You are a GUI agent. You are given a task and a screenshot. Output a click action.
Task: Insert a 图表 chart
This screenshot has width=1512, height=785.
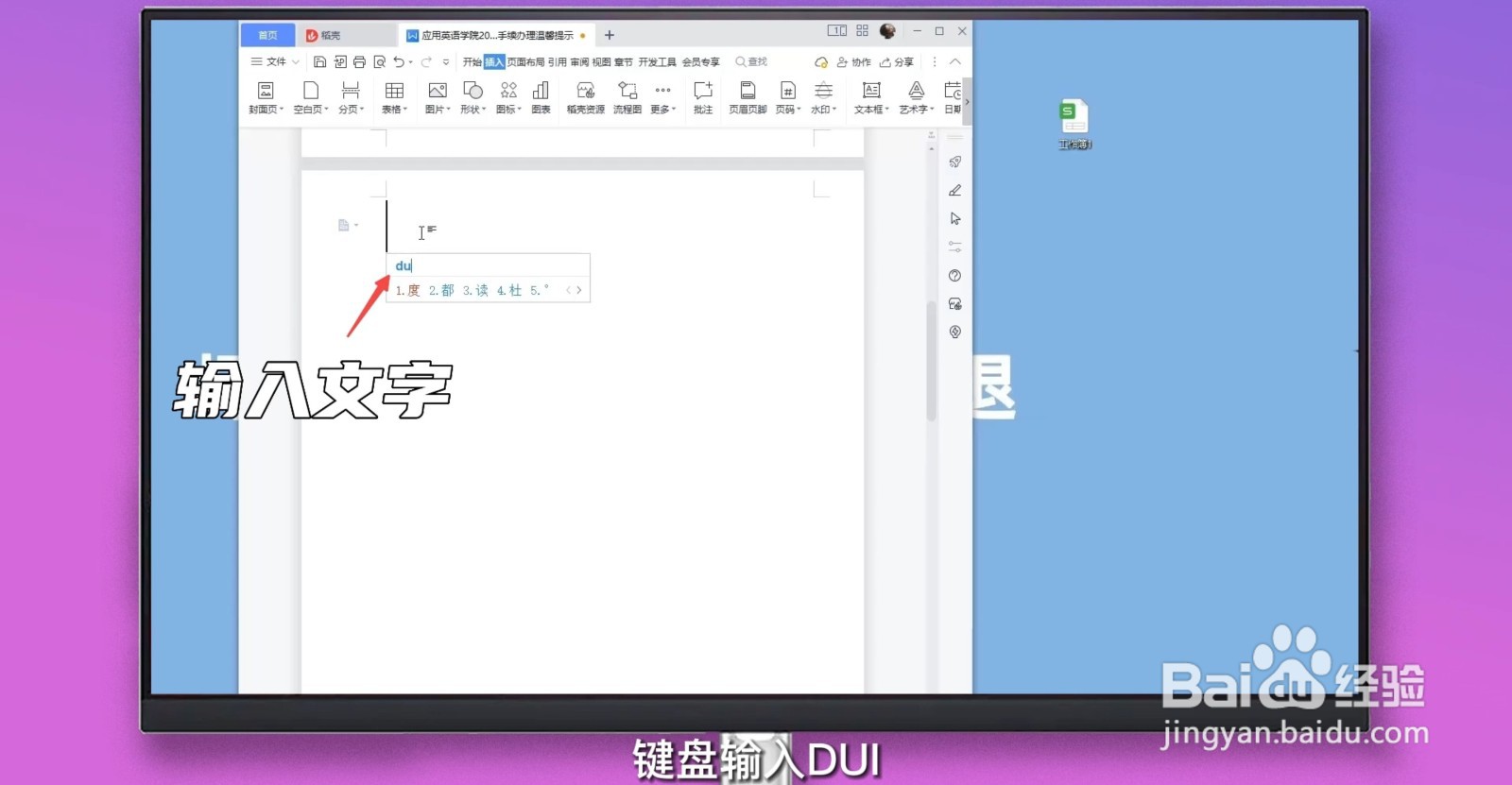click(541, 97)
